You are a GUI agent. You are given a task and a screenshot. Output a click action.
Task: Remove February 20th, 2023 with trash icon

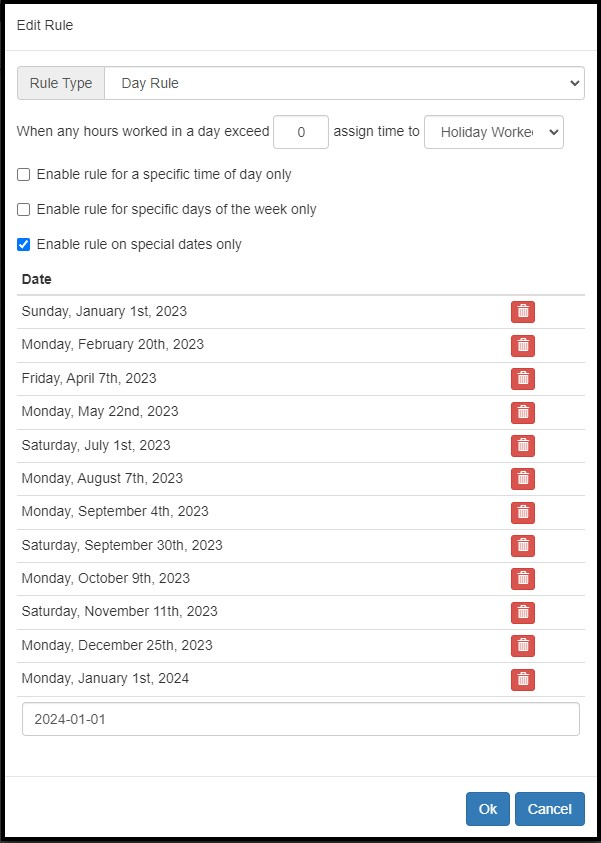(523, 345)
